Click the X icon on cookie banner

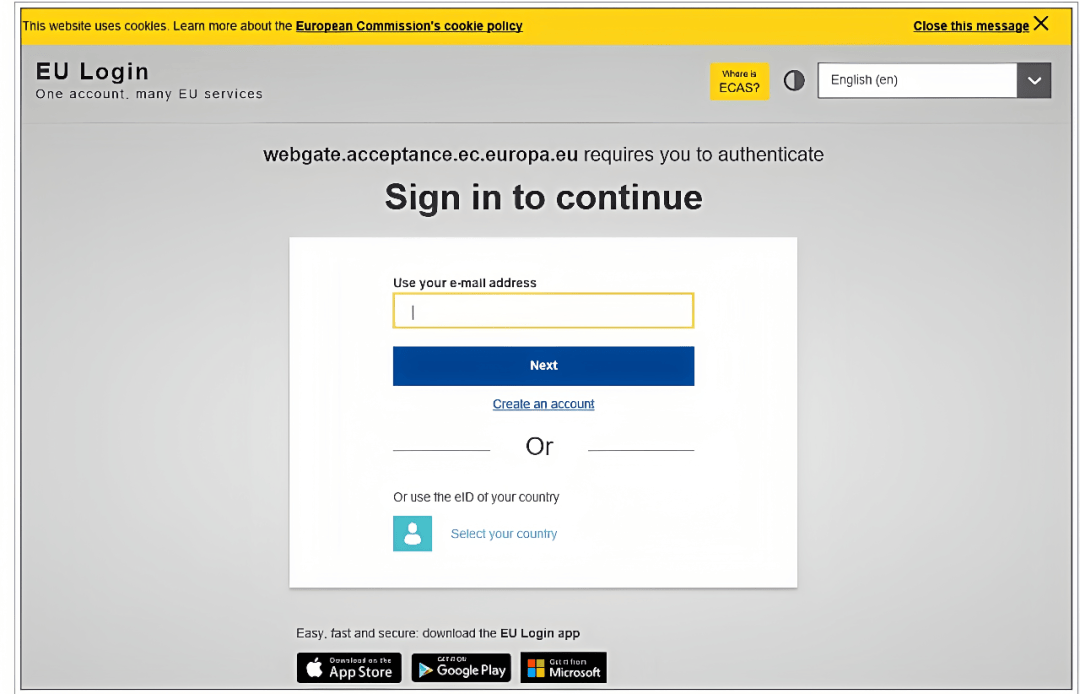point(1041,23)
